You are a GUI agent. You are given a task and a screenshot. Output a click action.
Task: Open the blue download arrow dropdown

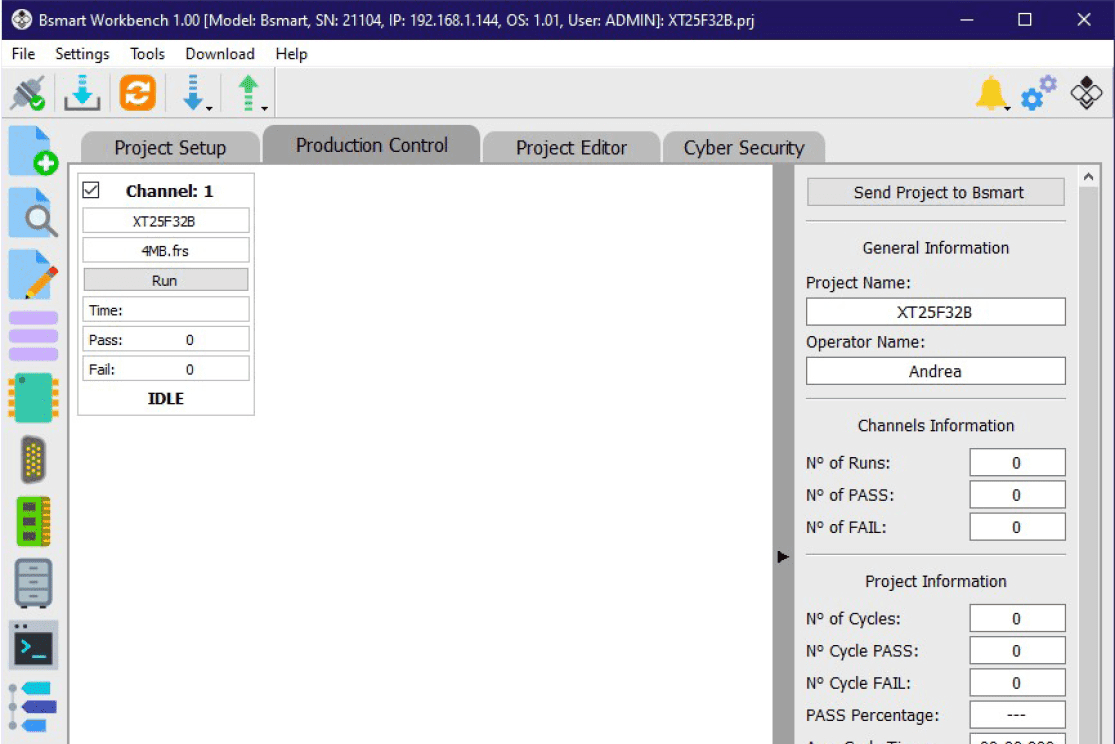(x=209, y=108)
